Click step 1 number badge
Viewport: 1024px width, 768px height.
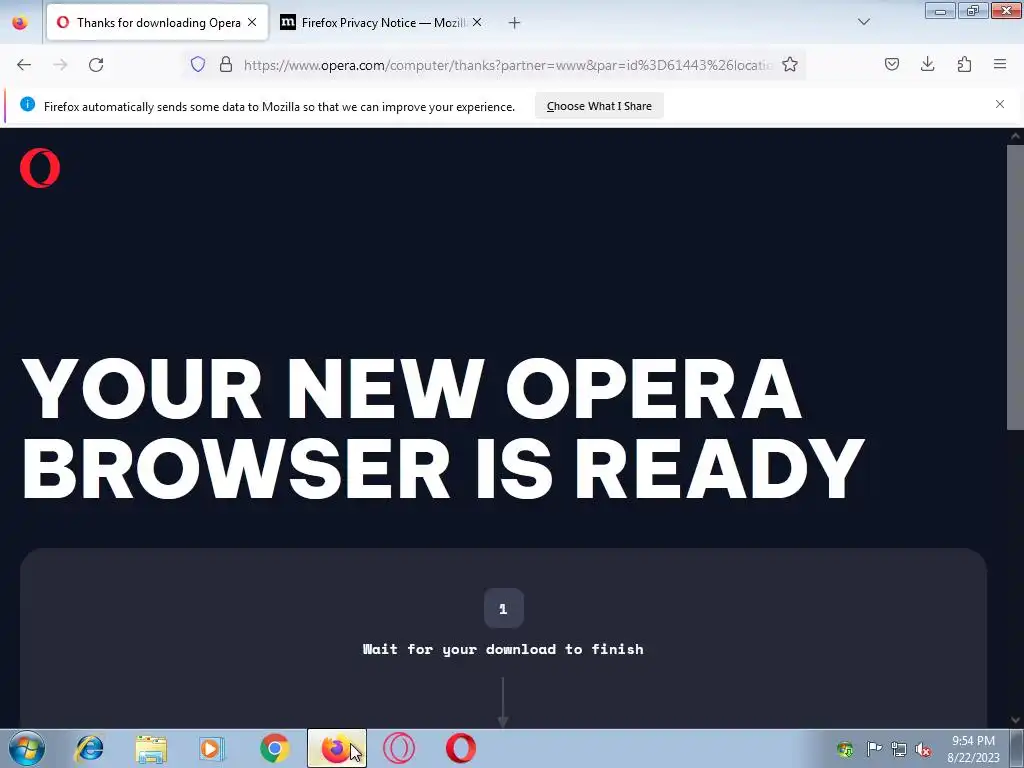click(504, 609)
